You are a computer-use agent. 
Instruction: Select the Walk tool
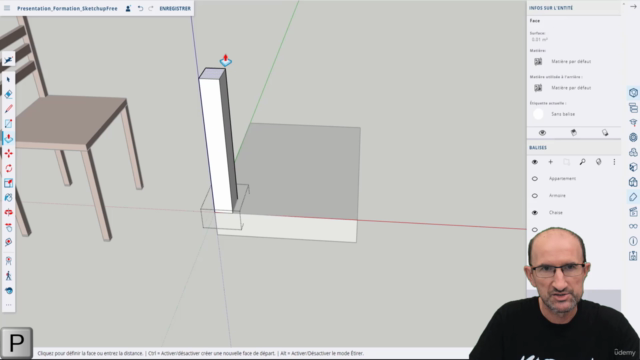point(9,276)
